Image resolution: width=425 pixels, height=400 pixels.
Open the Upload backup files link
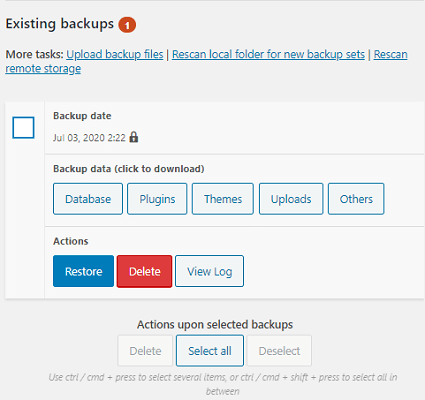click(115, 54)
